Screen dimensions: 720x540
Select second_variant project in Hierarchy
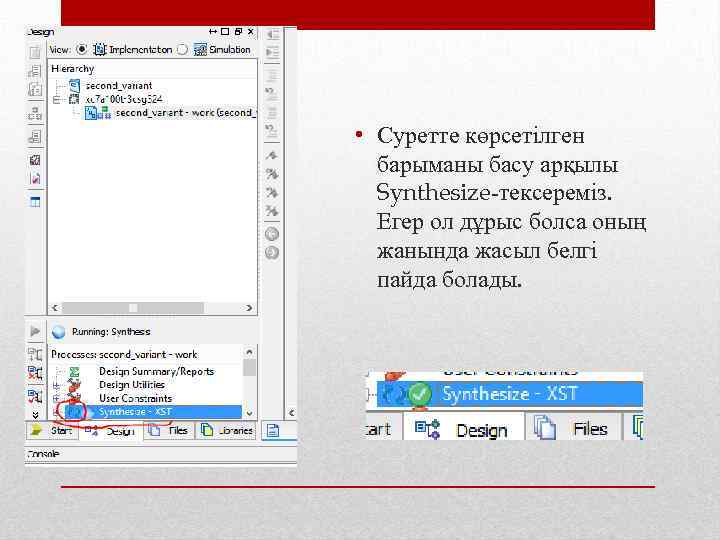[x=118, y=85]
